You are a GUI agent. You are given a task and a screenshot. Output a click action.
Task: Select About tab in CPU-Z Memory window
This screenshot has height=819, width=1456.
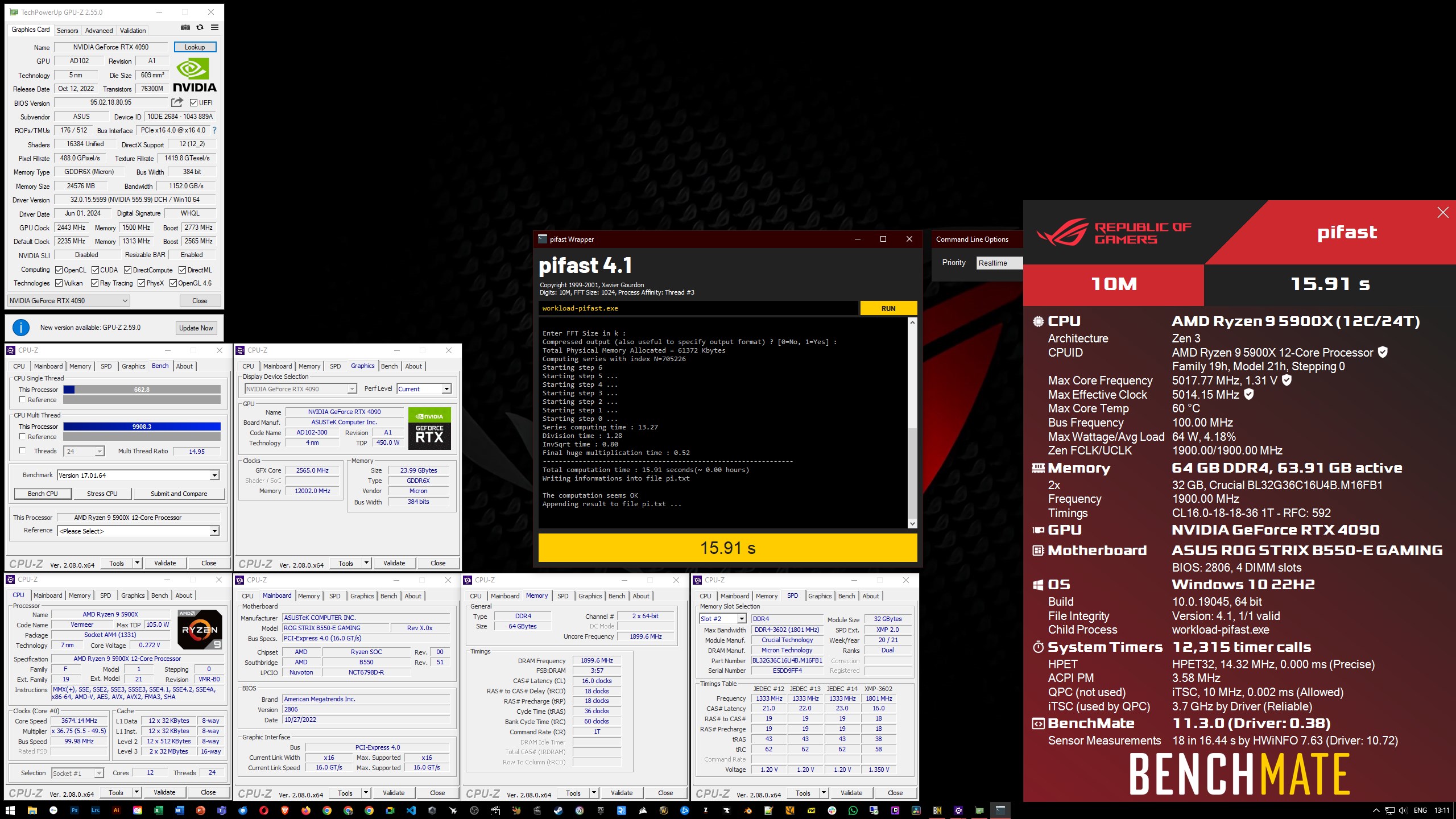pyautogui.click(x=641, y=596)
